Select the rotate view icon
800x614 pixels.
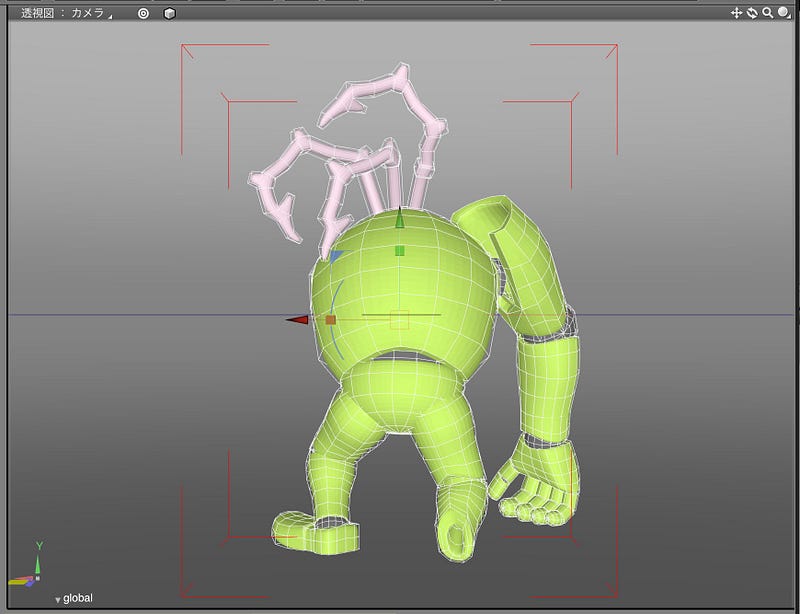(x=752, y=13)
